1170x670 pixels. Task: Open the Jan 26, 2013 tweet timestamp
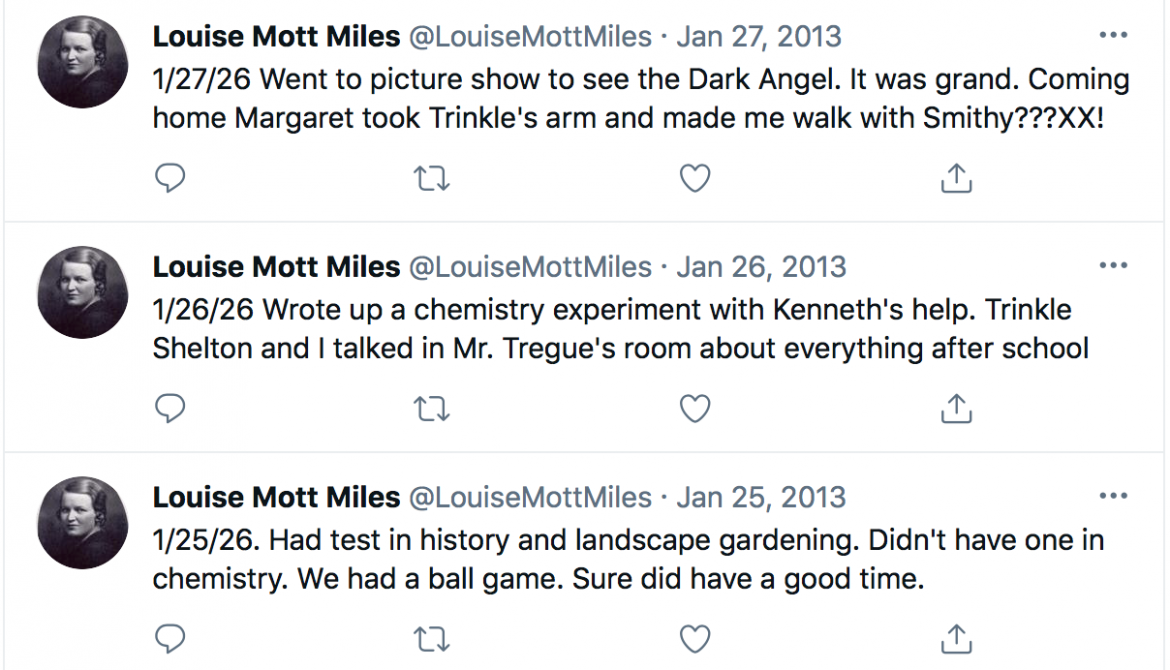pyautogui.click(x=761, y=267)
